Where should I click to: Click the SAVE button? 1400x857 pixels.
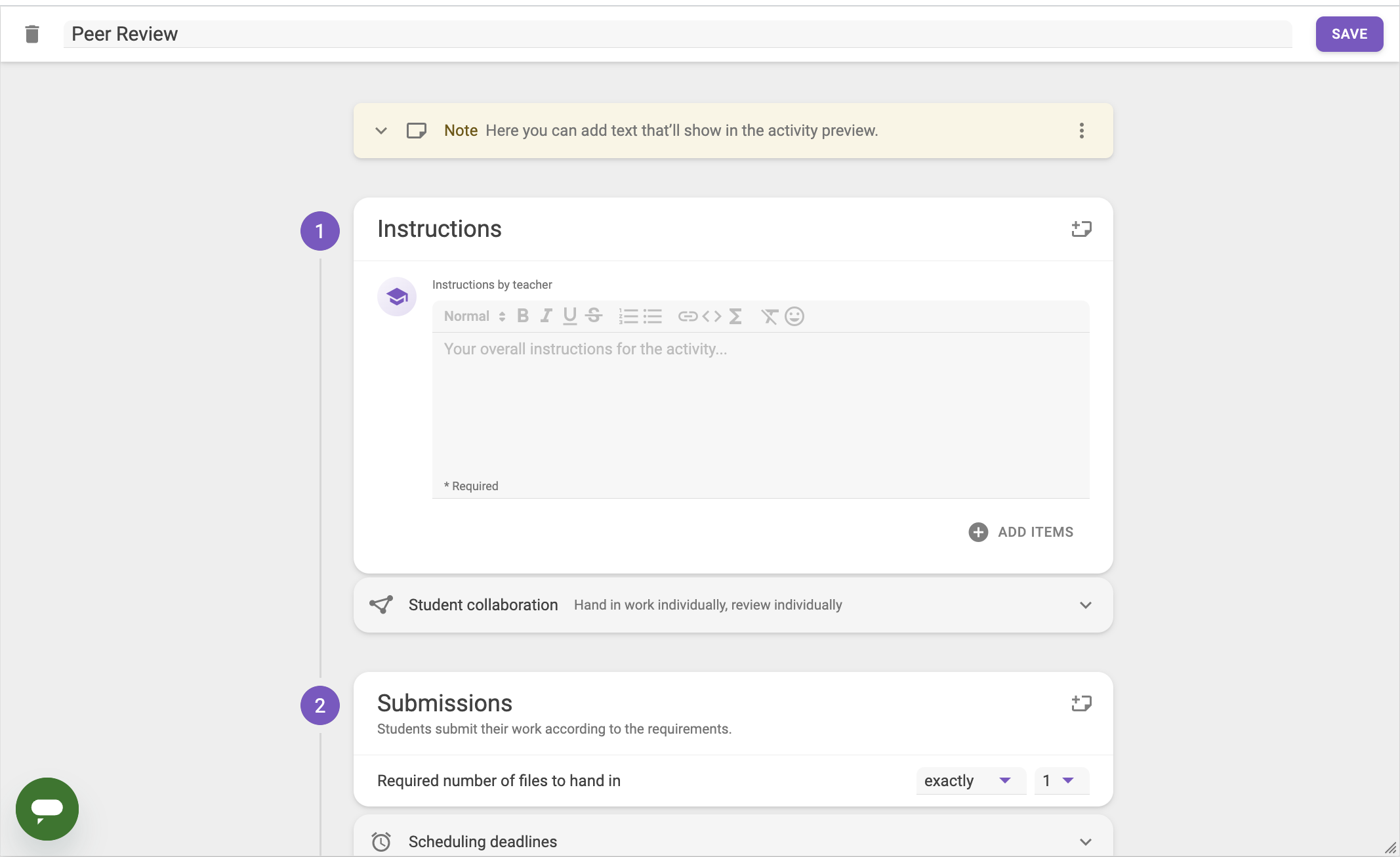click(x=1349, y=34)
